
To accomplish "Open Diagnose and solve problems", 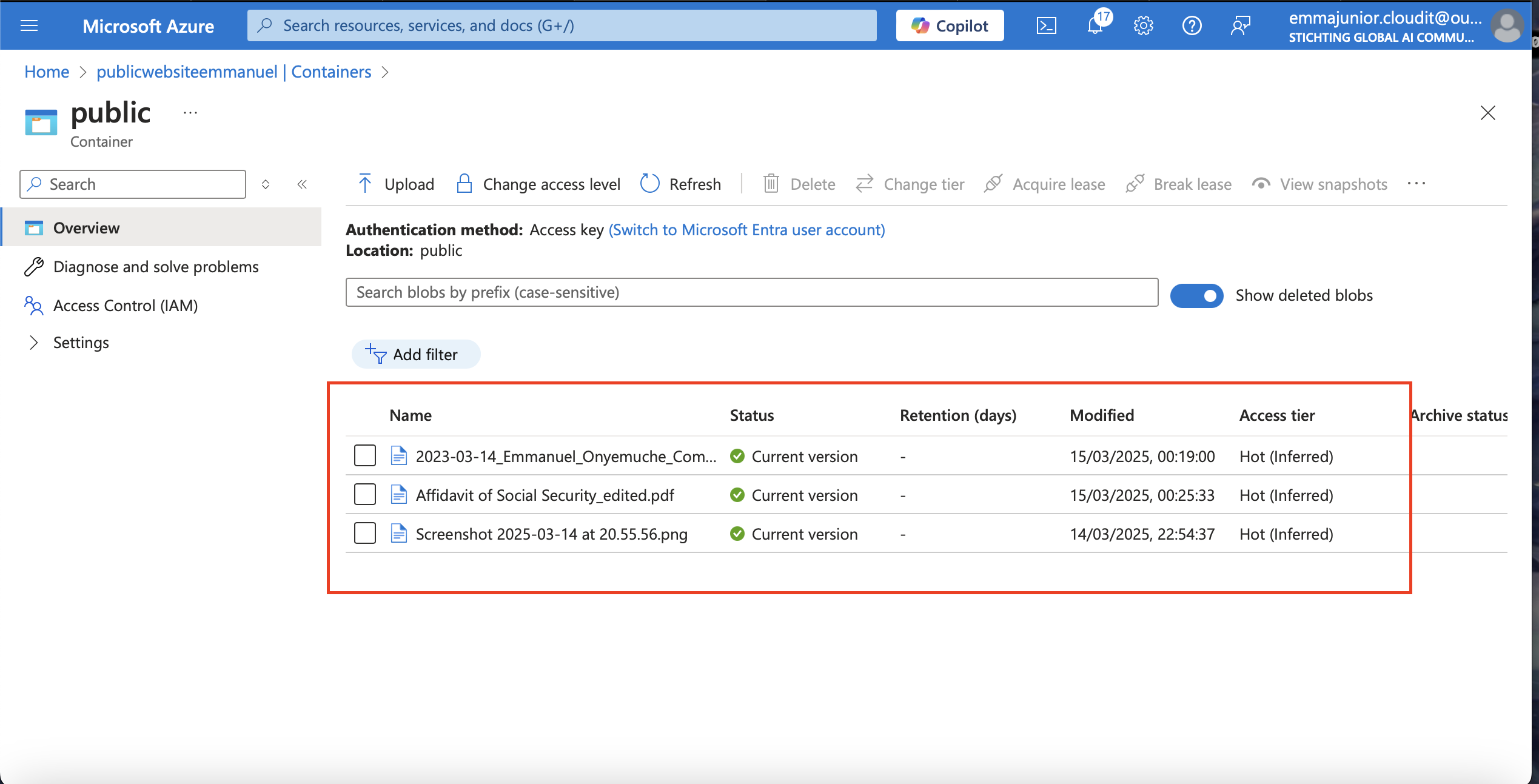I will coord(156,267).
